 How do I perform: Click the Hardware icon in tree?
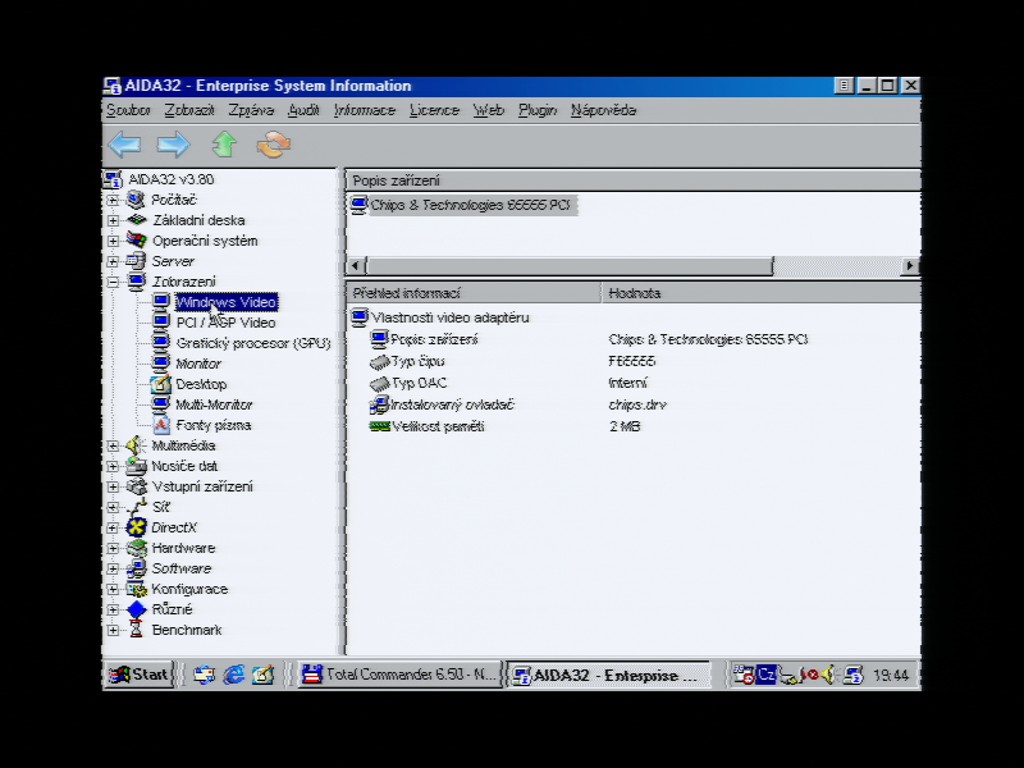click(x=136, y=548)
